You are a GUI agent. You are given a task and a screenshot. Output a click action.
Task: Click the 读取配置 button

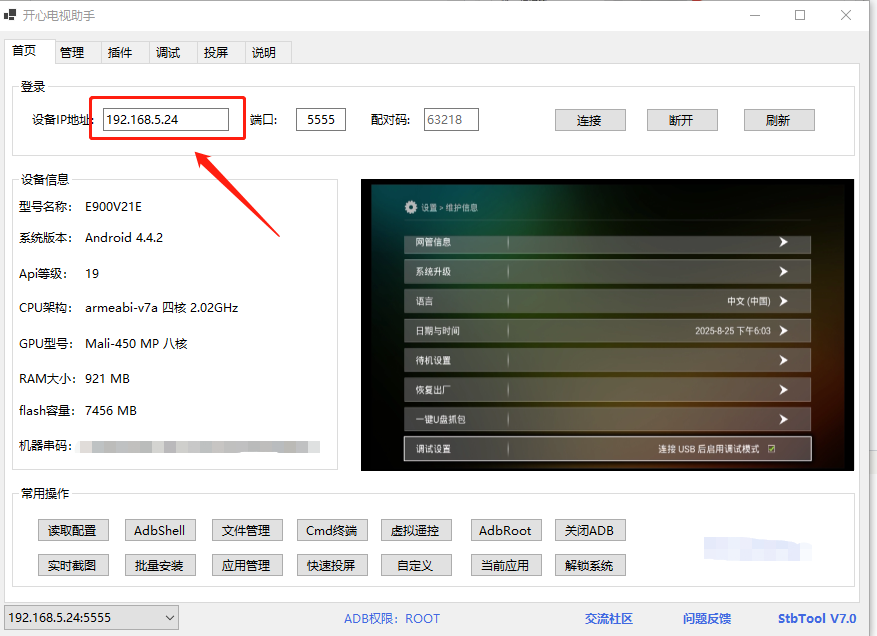coord(73,530)
